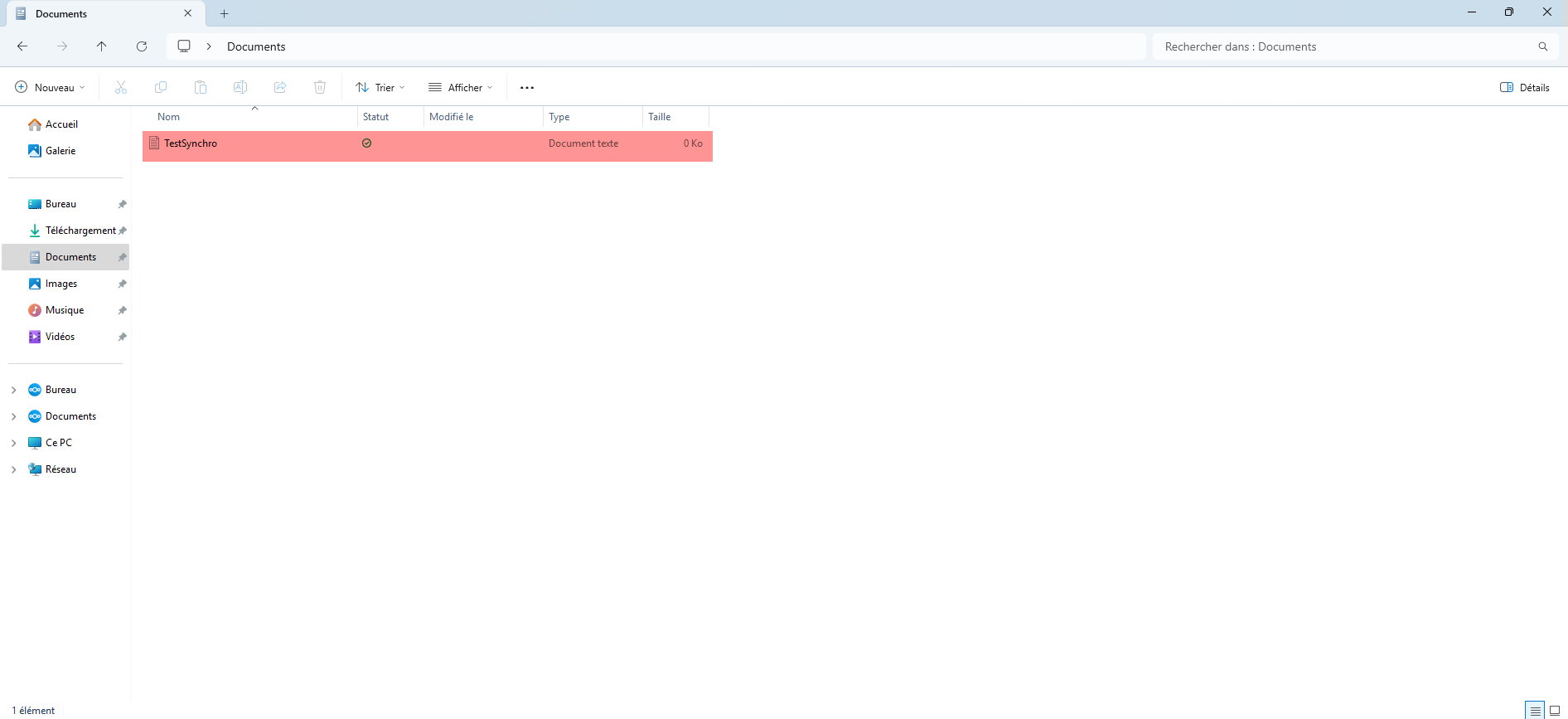Switch to large icons view in status bar

(1555, 711)
